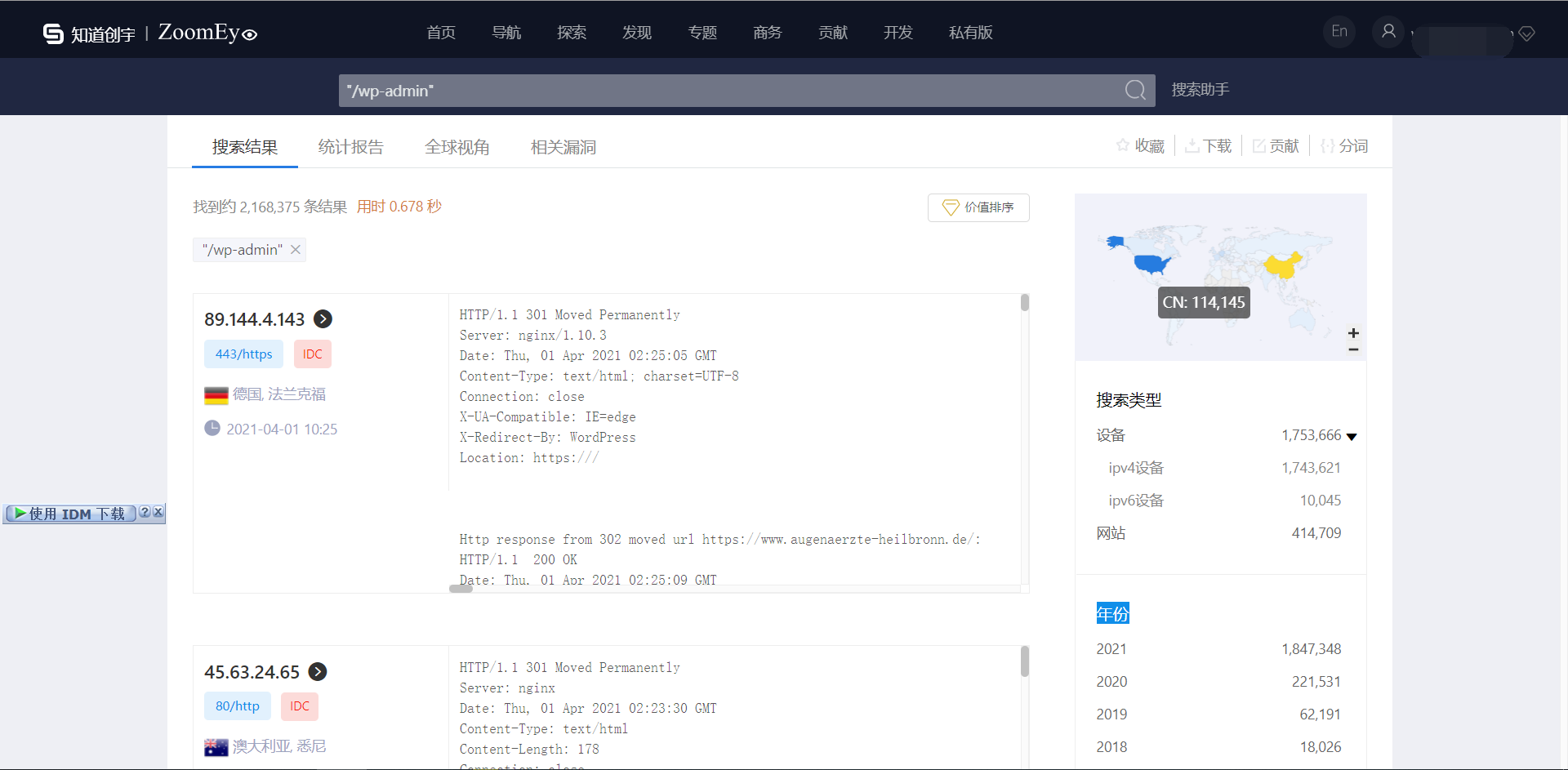Image resolution: width=1568 pixels, height=770 pixels.
Task: Click the 下载 download button
Action: [x=1209, y=146]
